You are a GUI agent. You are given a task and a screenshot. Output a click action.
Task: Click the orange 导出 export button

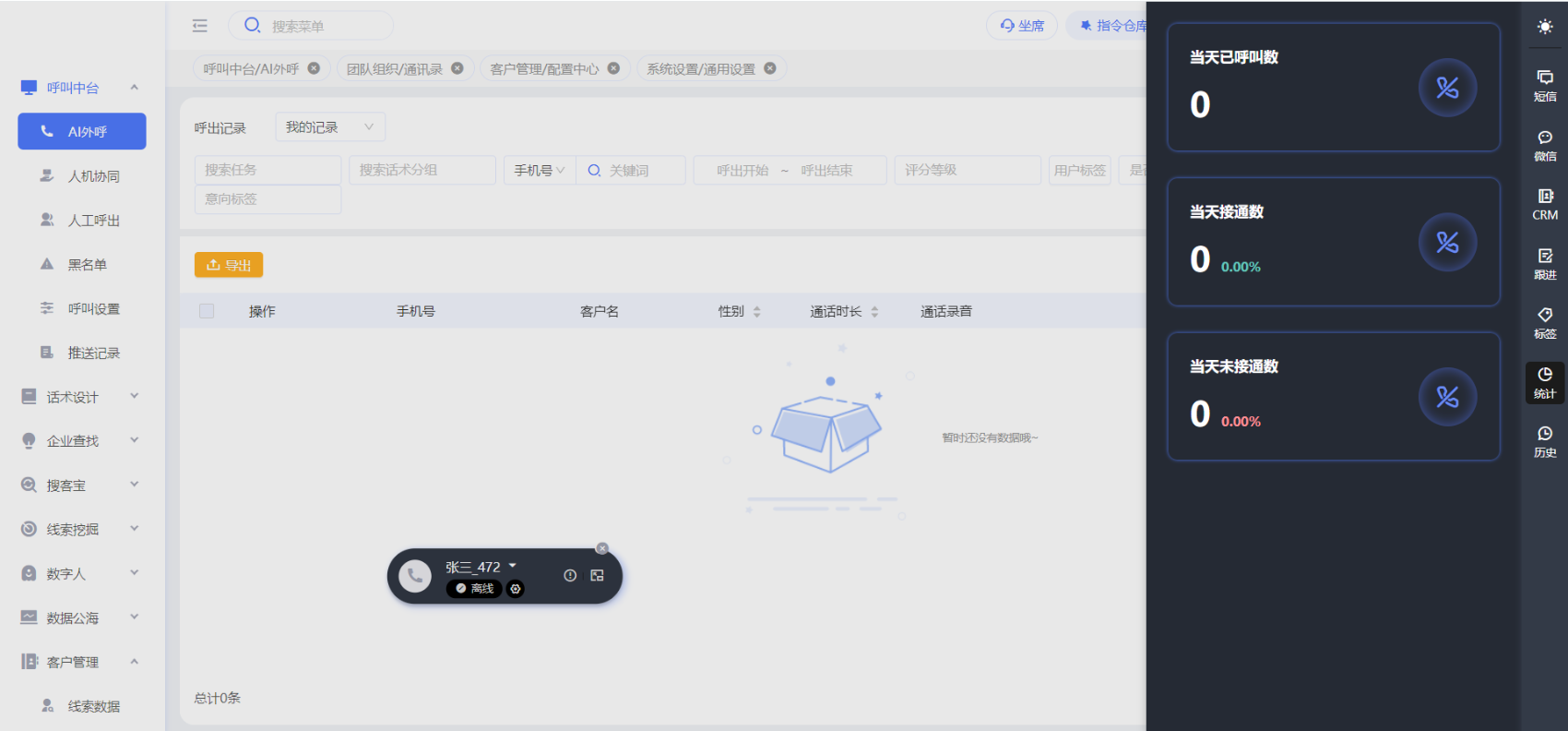click(229, 265)
